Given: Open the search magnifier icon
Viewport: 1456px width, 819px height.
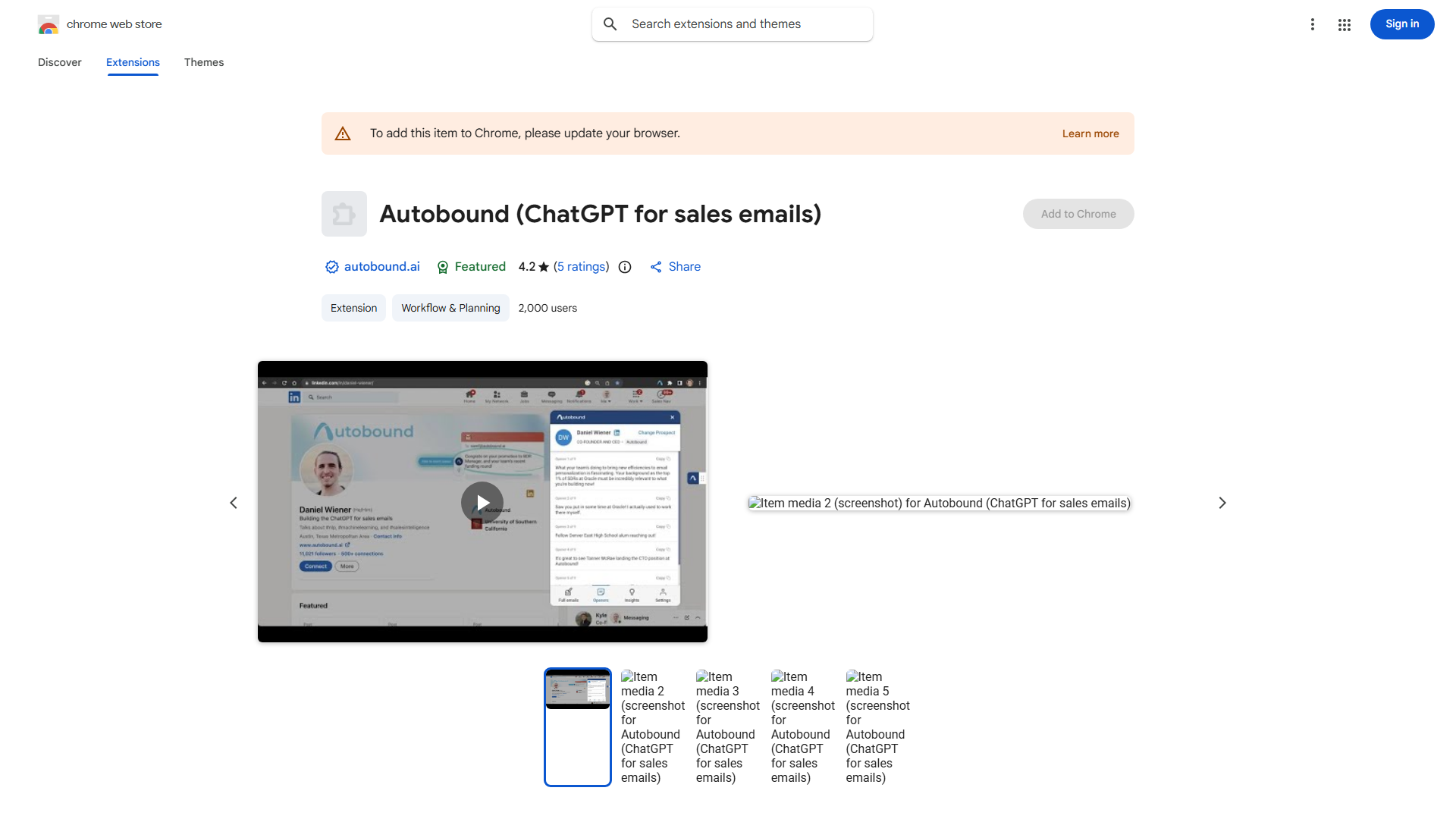Looking at the screenshot, I should pyautogui.click(x=610, y=24).
